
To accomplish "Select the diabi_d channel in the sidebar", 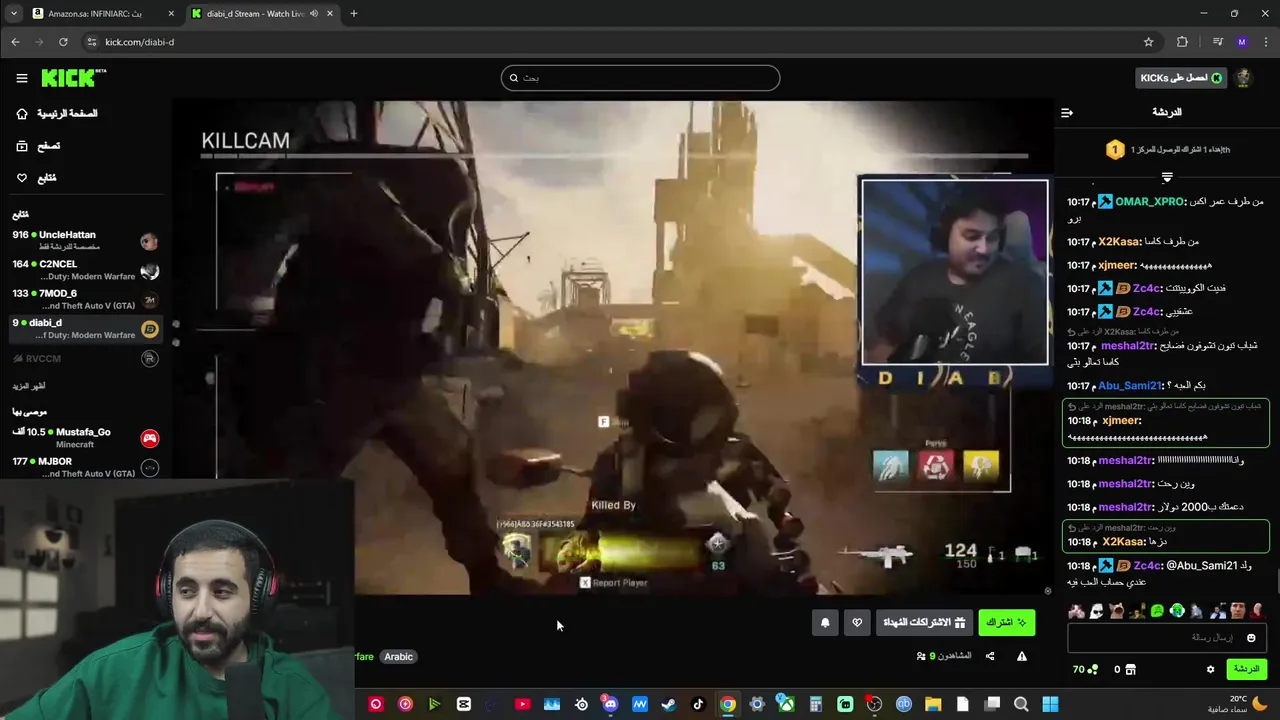I will [85, 328].
